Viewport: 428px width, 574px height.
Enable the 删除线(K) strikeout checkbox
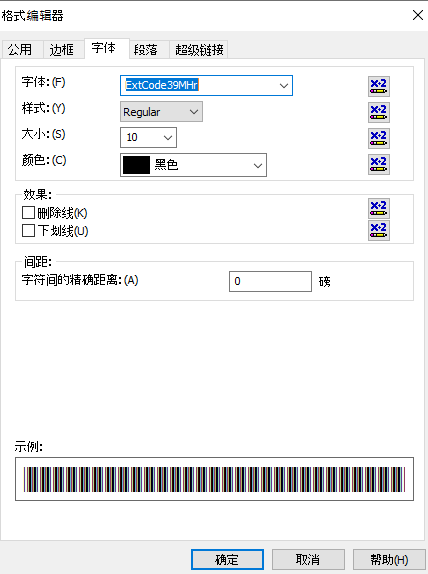tap(28, 213)
